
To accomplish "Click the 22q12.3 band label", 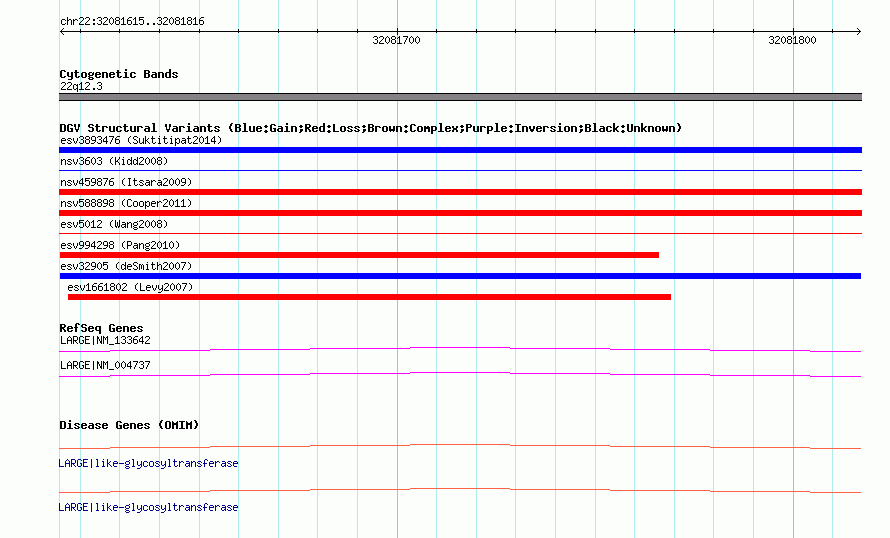I will pos(81,86).
